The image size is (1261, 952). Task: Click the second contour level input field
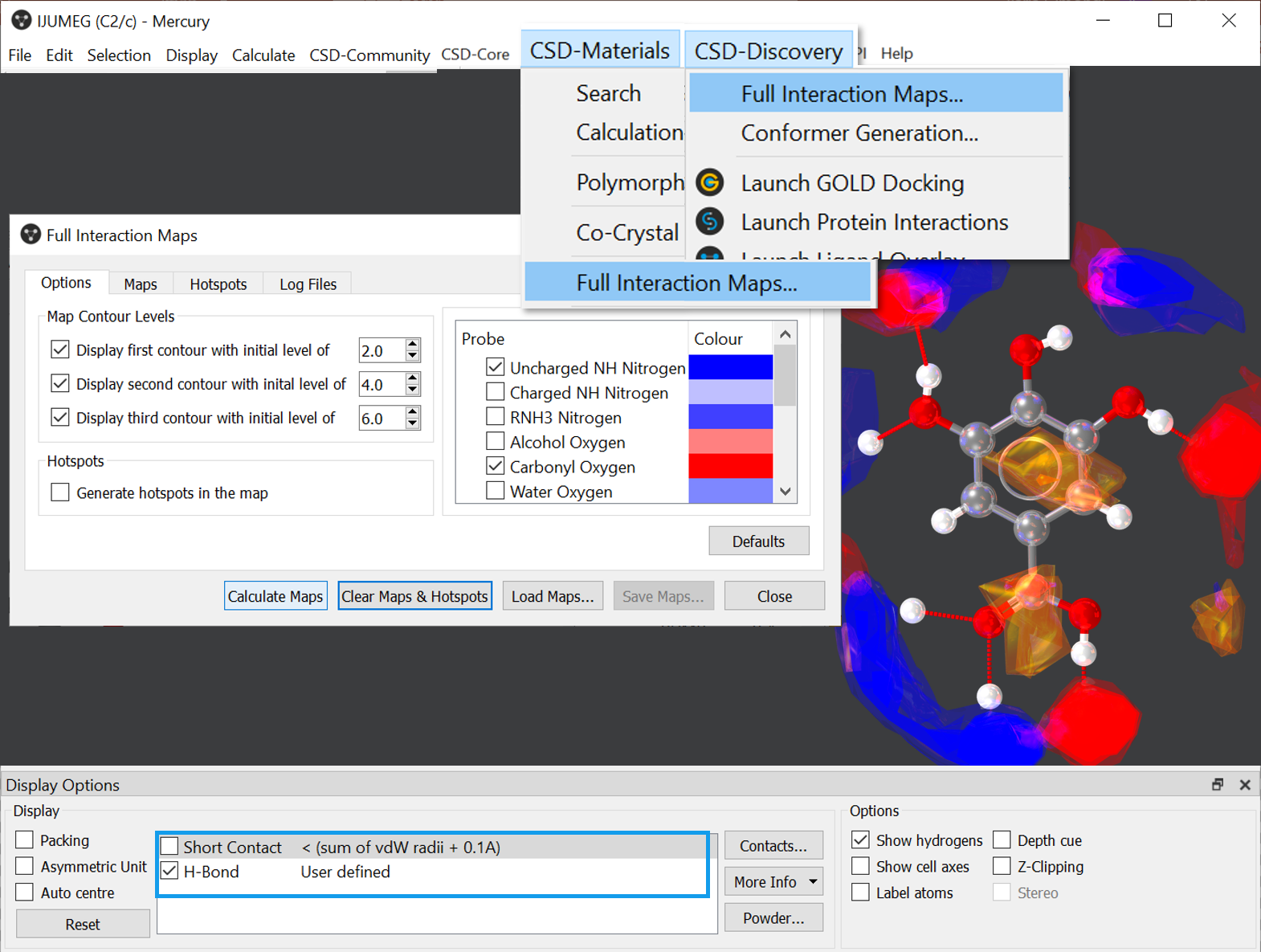(x=381, y=385)
